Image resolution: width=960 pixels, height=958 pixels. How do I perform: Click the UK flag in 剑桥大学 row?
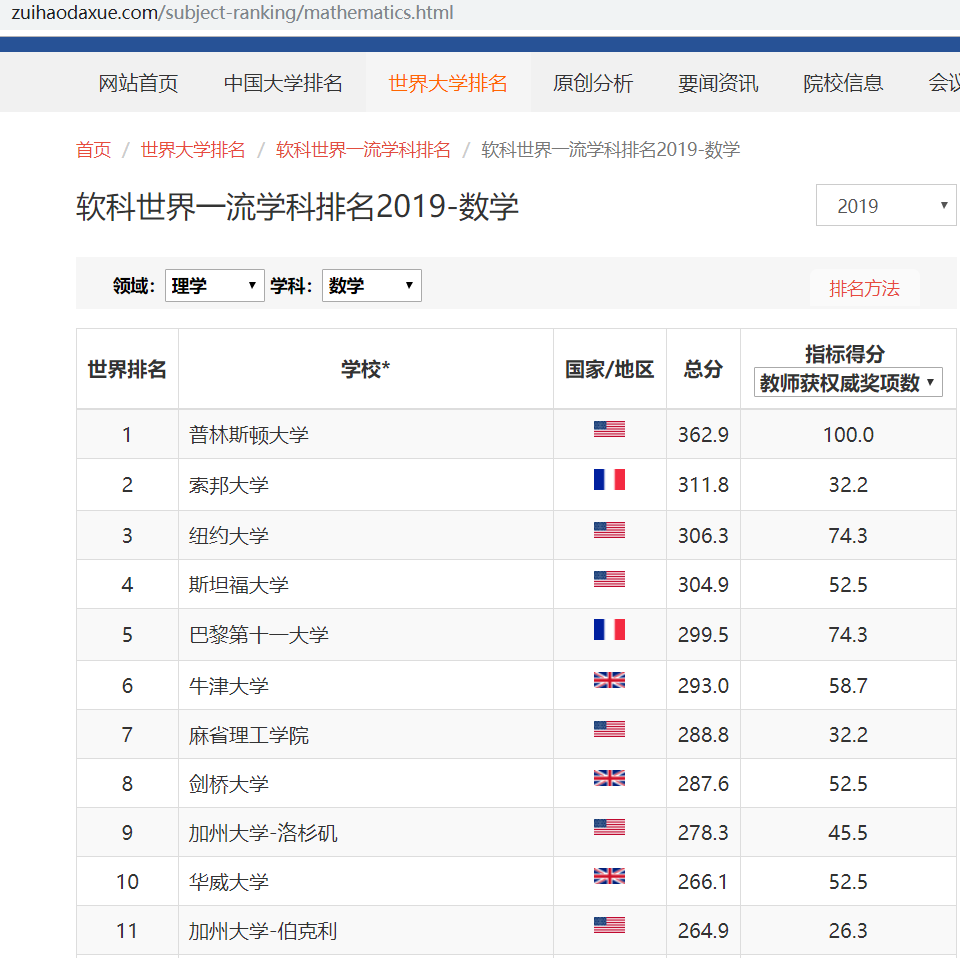tap(609, 778)
